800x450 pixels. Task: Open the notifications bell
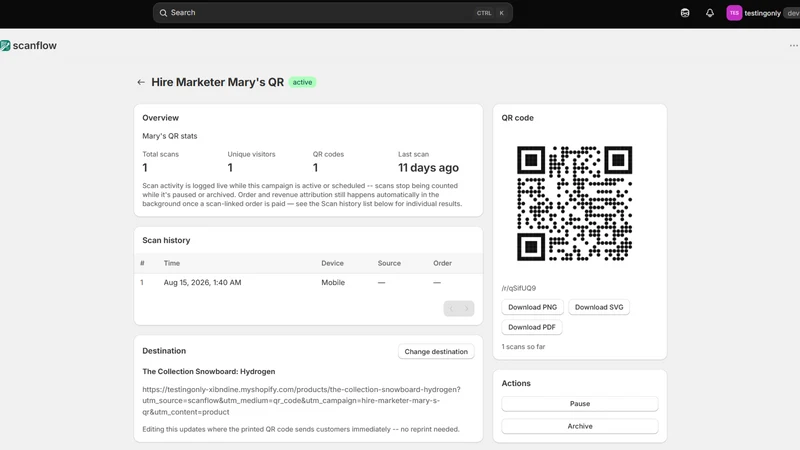coord(710,13)
